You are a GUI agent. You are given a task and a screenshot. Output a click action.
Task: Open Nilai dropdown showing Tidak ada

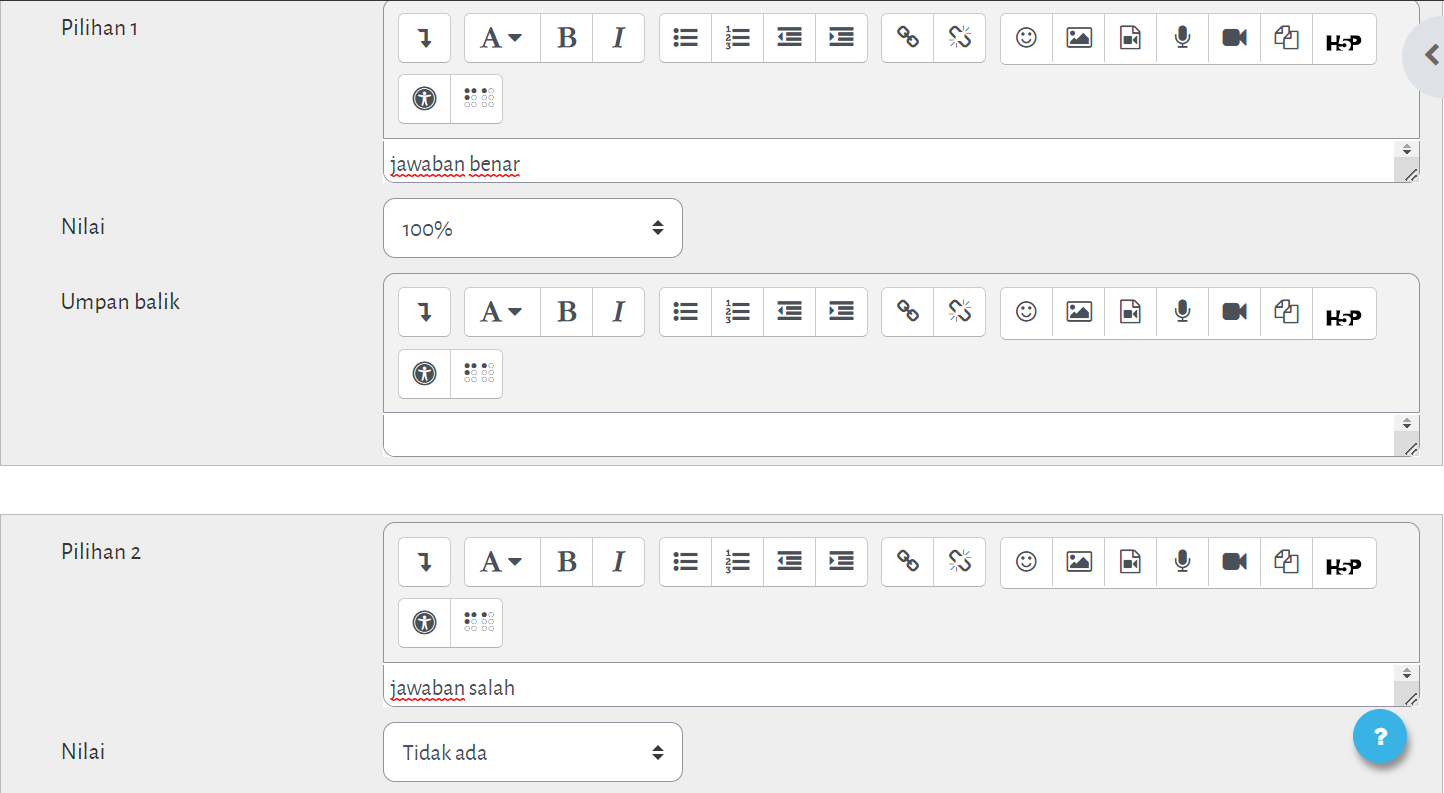pos(532,752)
